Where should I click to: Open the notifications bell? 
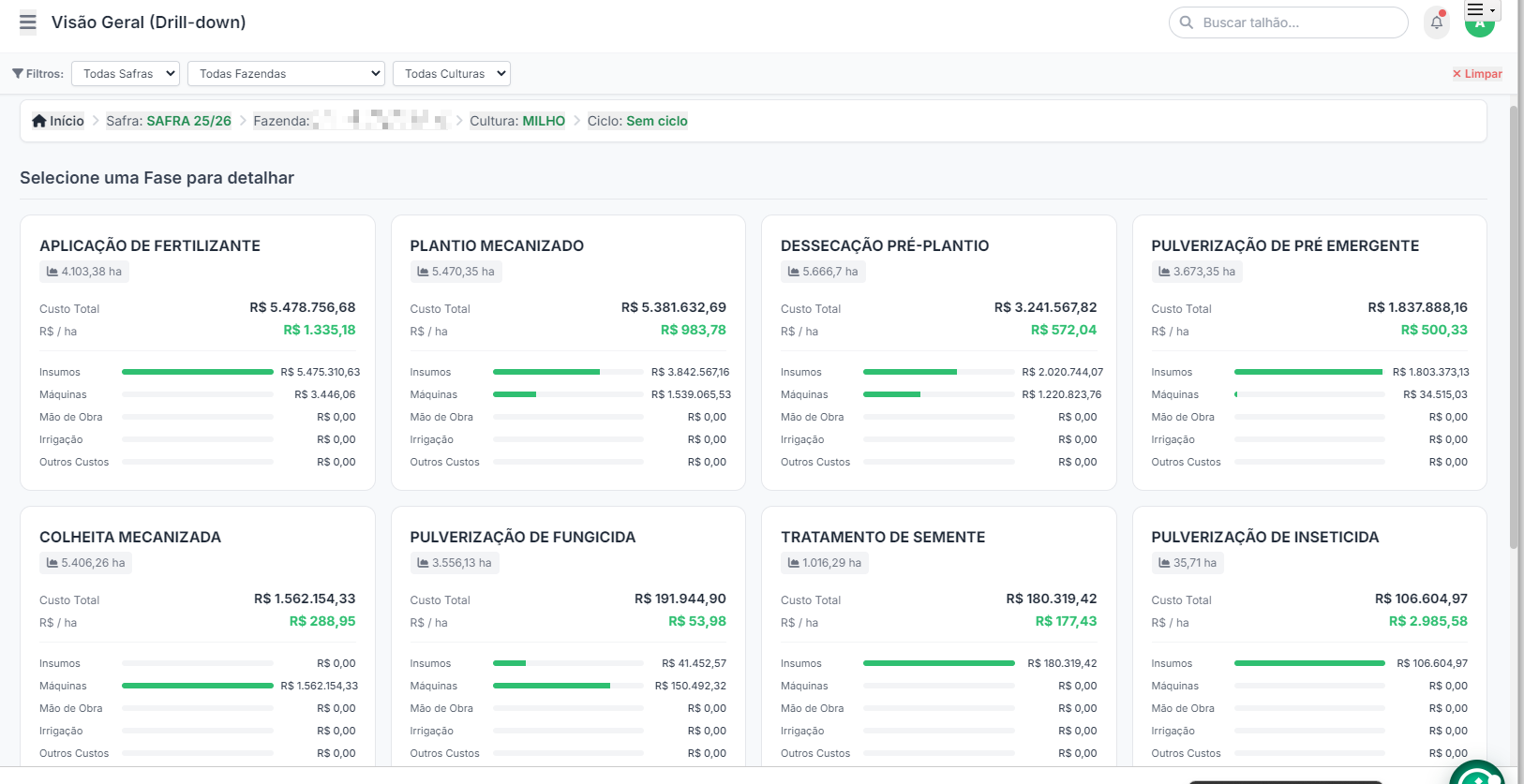tap(1436, 22)
